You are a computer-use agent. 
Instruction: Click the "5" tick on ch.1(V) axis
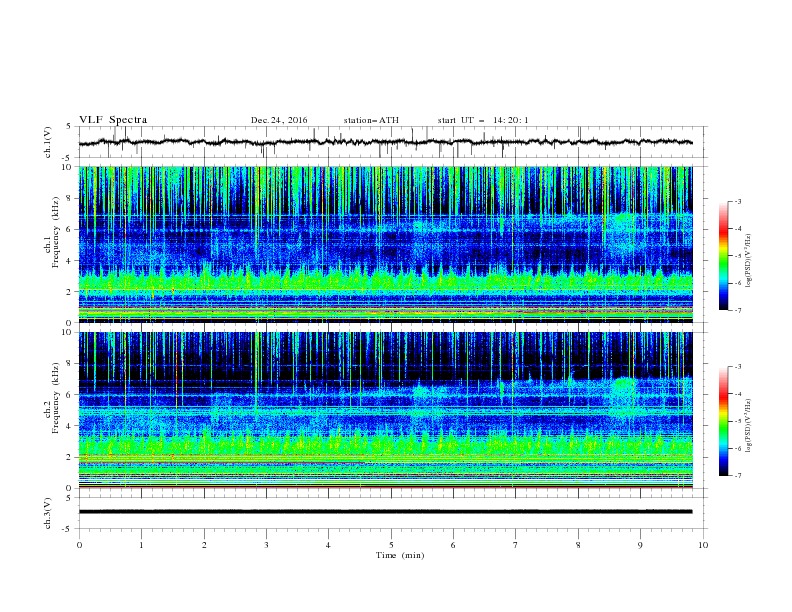pyautogui.click(x=69, y=127)
